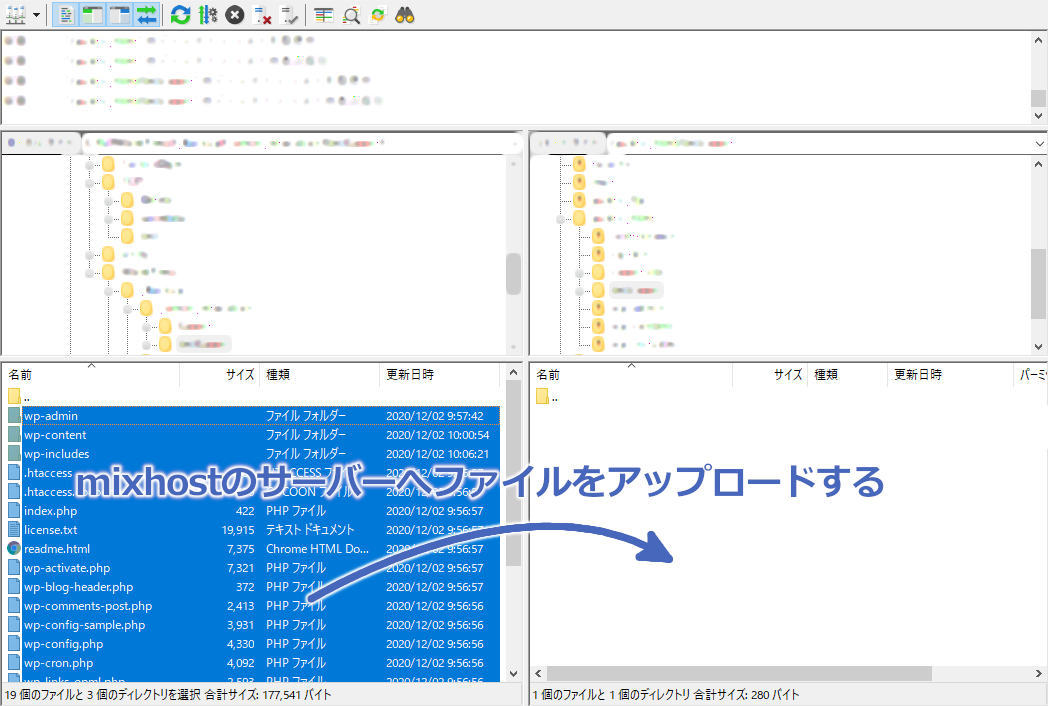The width and height of the screenshot is (1048, 706).
Task: Select the index.php file icon
Action: tap(14, 511)
